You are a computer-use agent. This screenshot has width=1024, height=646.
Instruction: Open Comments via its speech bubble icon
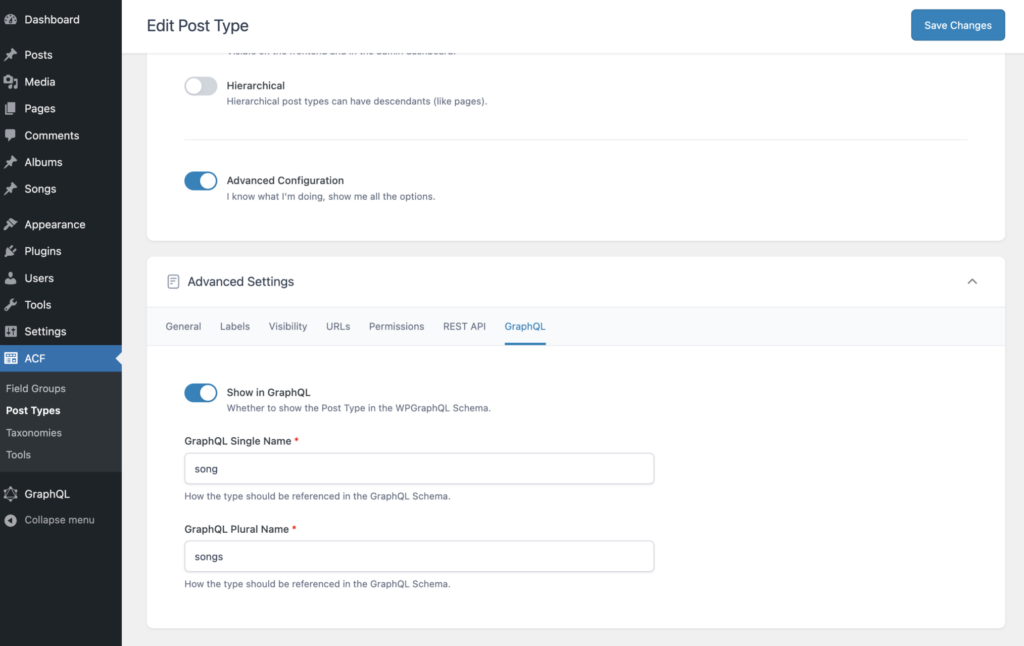(x=11, y=135)
